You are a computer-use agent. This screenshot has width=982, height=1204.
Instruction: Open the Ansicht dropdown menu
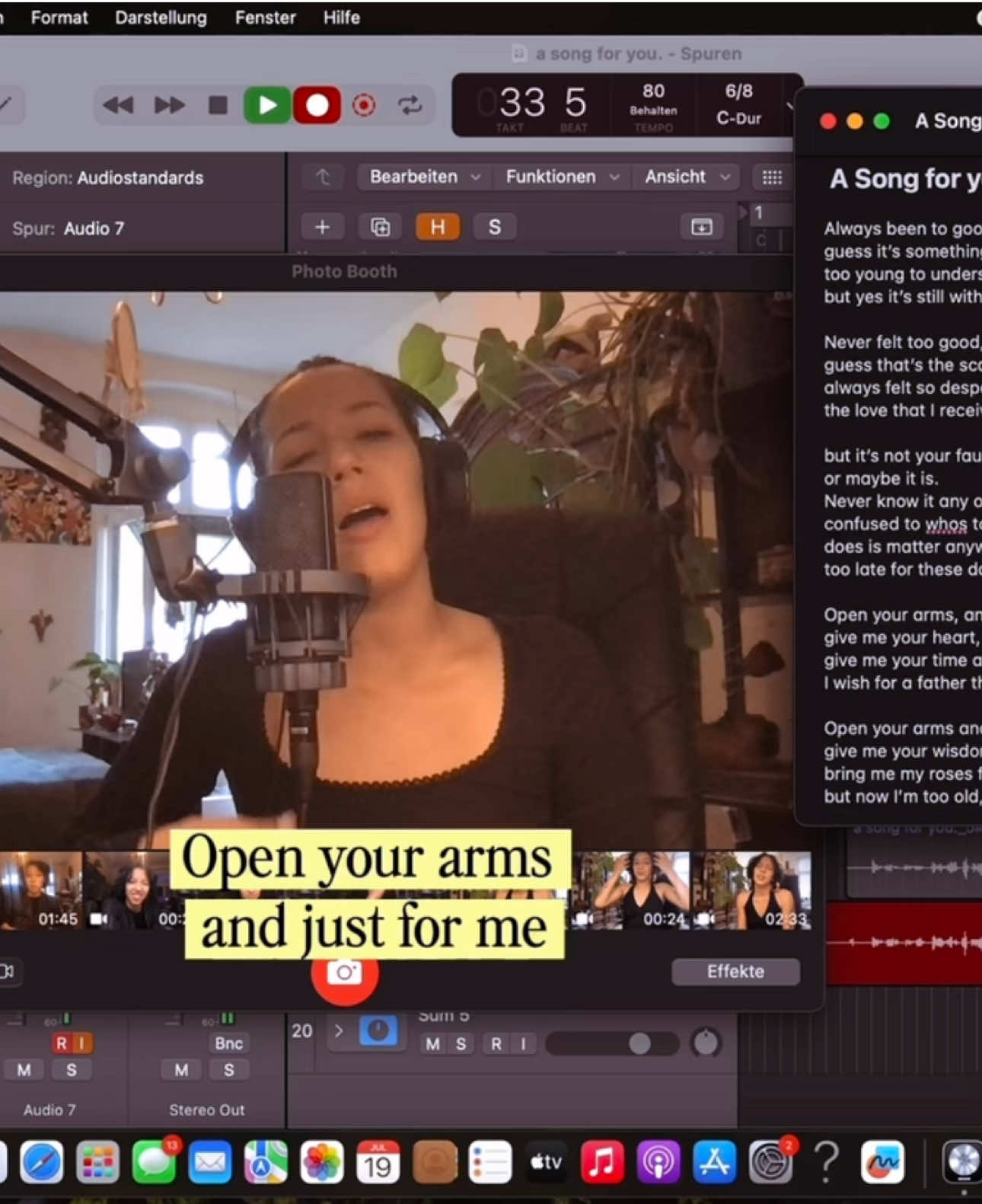coord(687,177)
